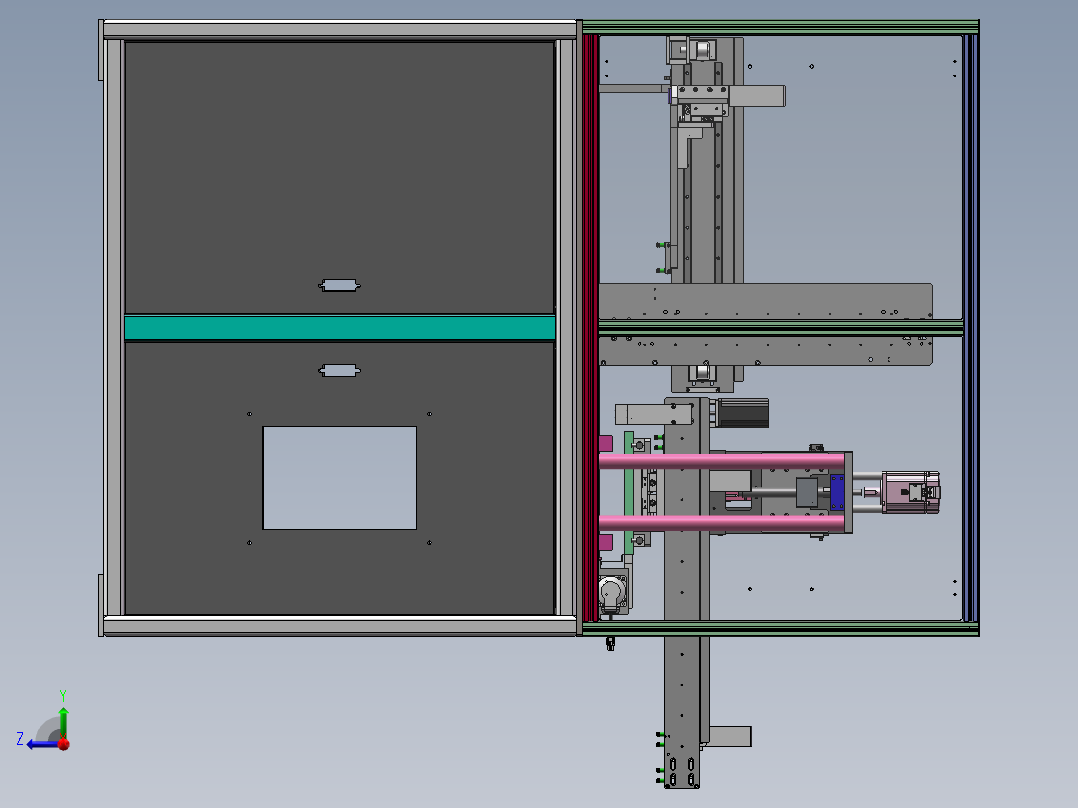Screen dimensions: 1078x808
Task: Select the teal horizontal crossbar between the dark panels
Action: (340, 327)
